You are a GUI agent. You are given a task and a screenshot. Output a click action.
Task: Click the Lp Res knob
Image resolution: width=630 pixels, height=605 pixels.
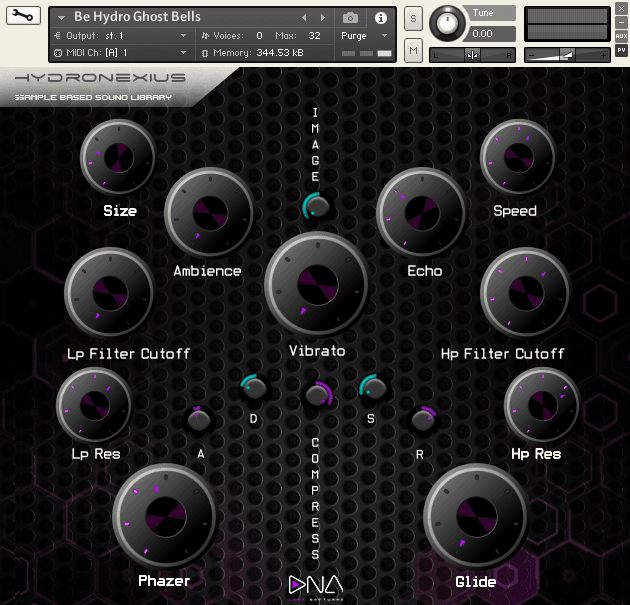(94, 405)
